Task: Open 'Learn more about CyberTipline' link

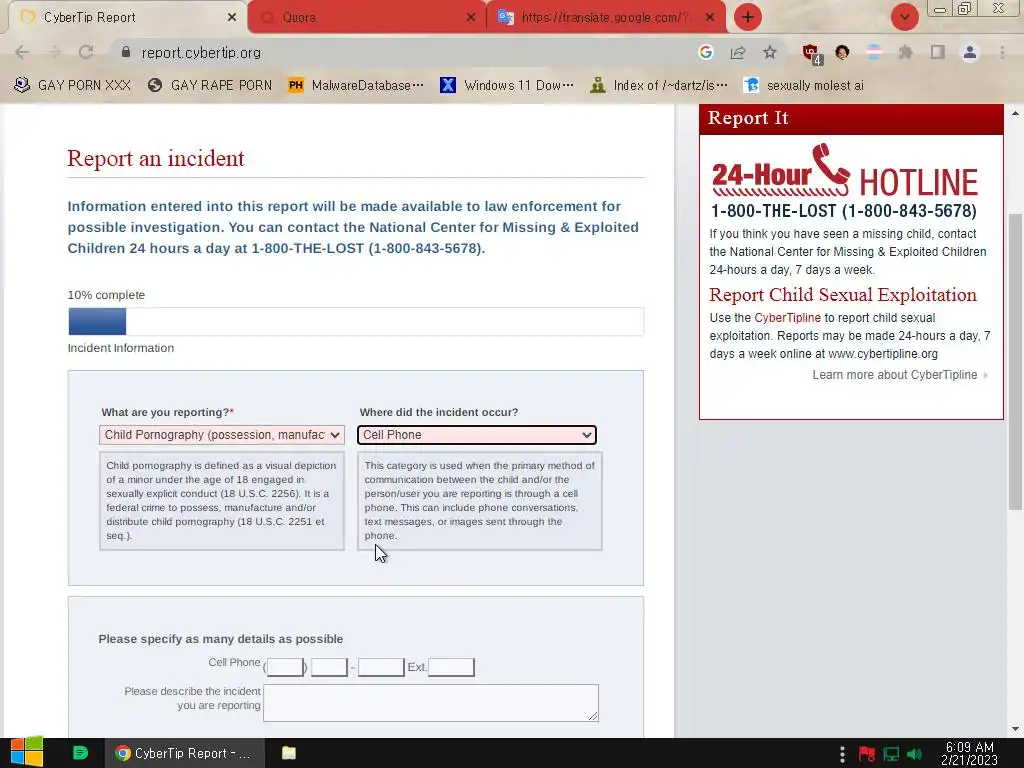Action: tap(899, 375)
